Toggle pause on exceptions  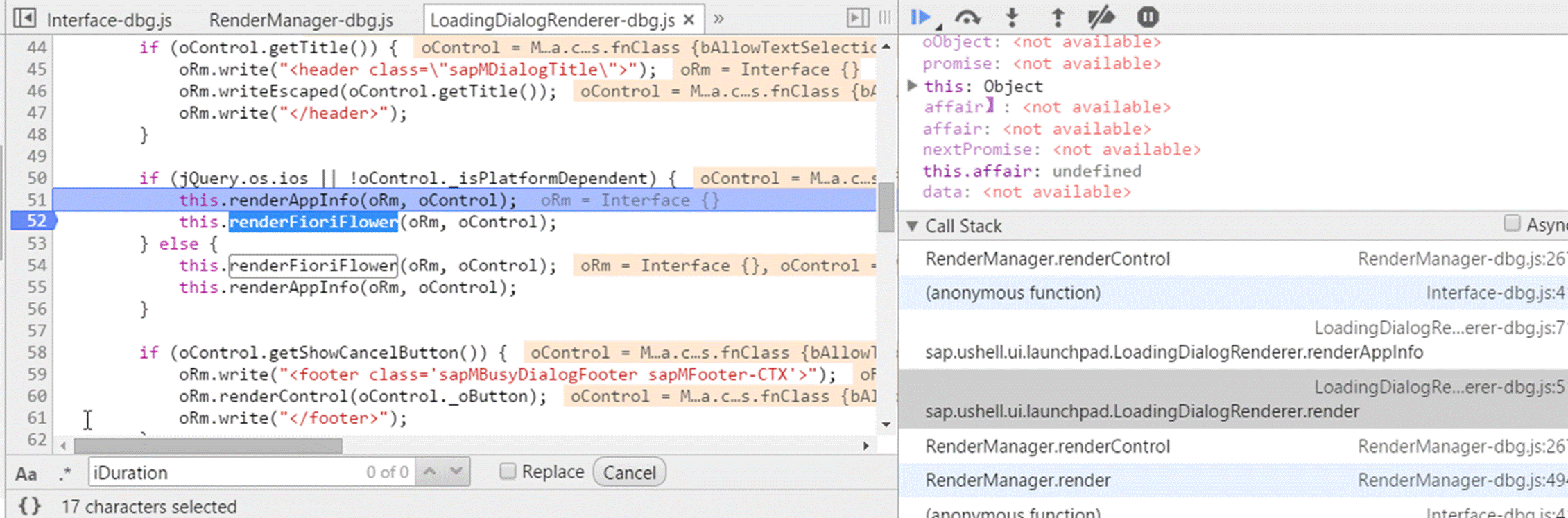1148,17
